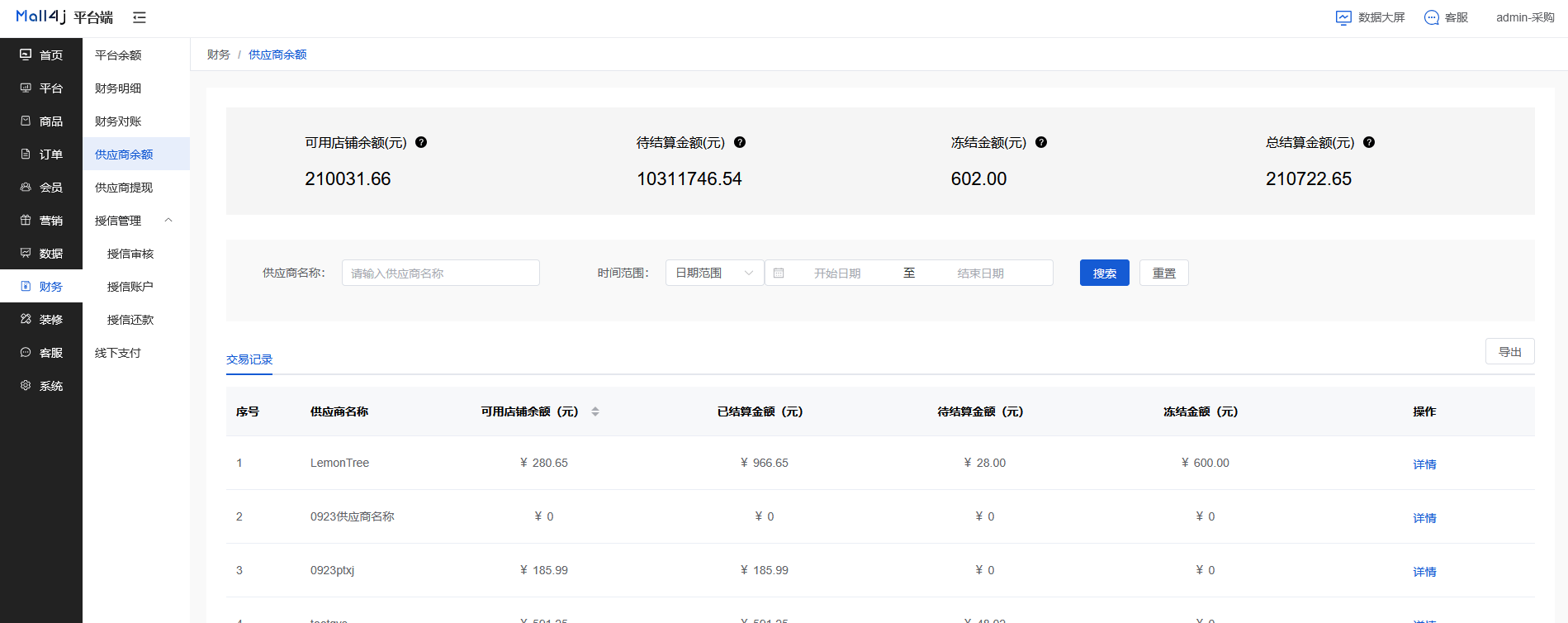This screenshot has height=623, width=1568.
Task: Select the 交易记录 tab
Action: [x=249, y=359]
